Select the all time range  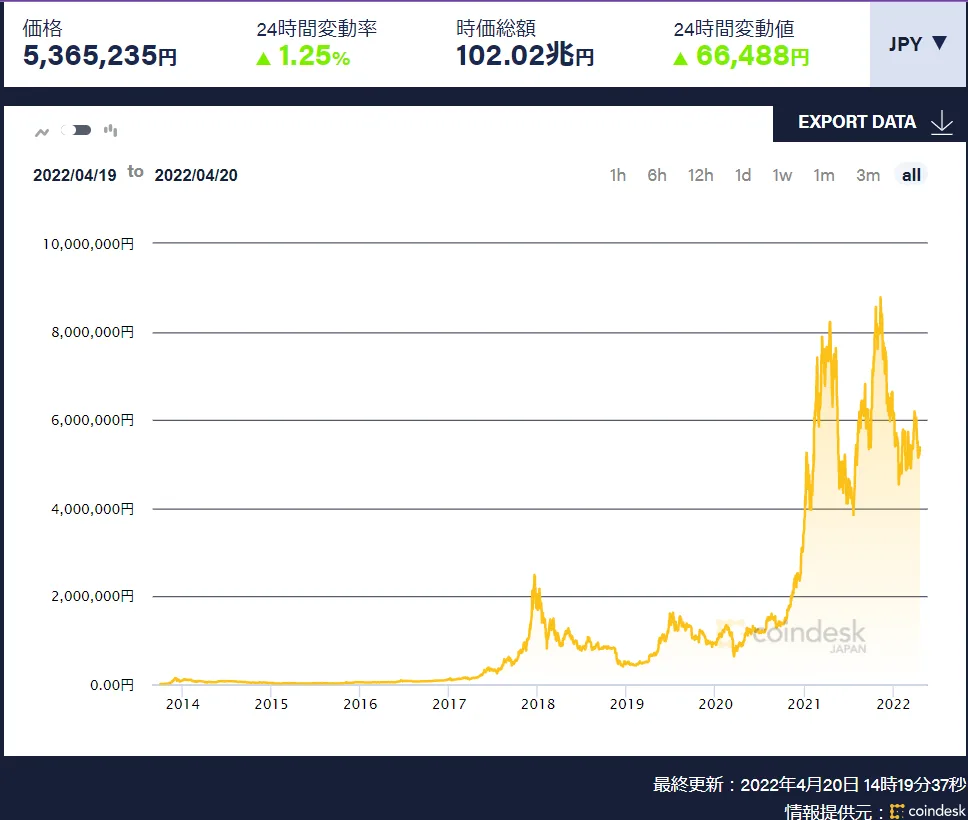[x=911, y=175]
